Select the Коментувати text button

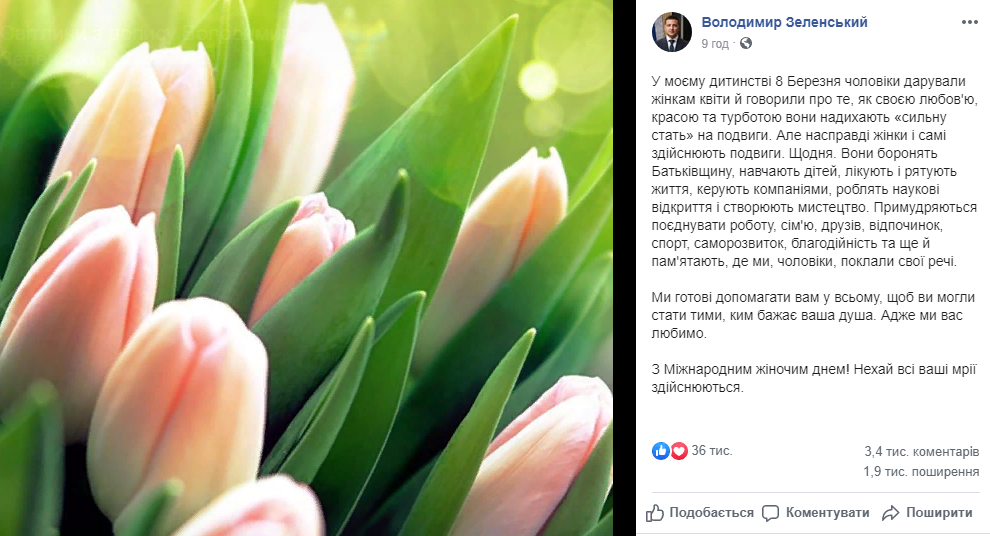827,513
